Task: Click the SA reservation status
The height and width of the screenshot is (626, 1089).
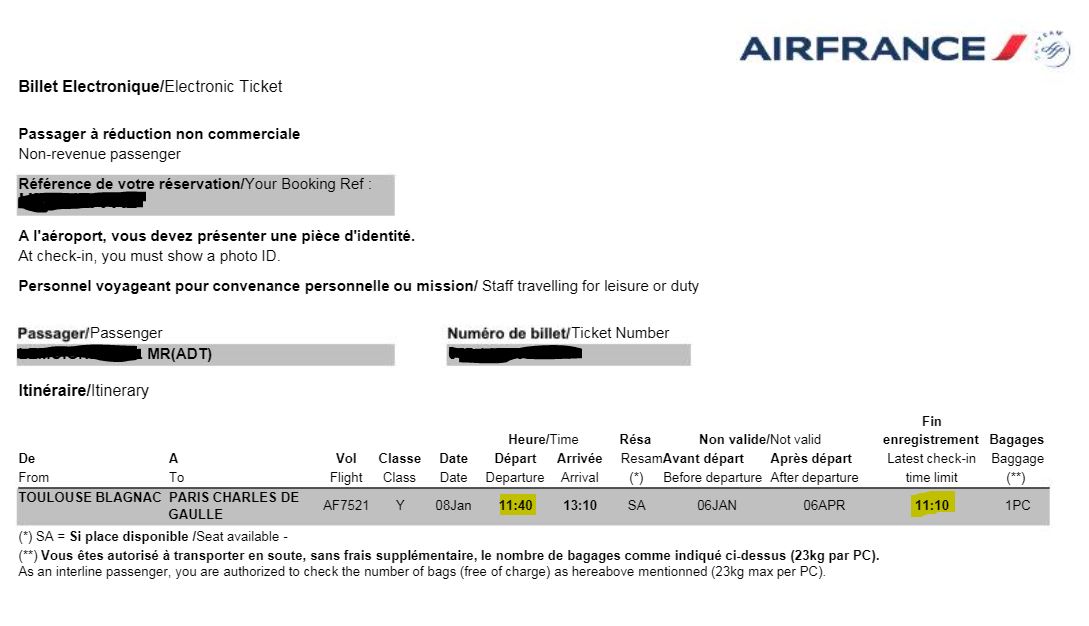Action: tap(636, 505)
